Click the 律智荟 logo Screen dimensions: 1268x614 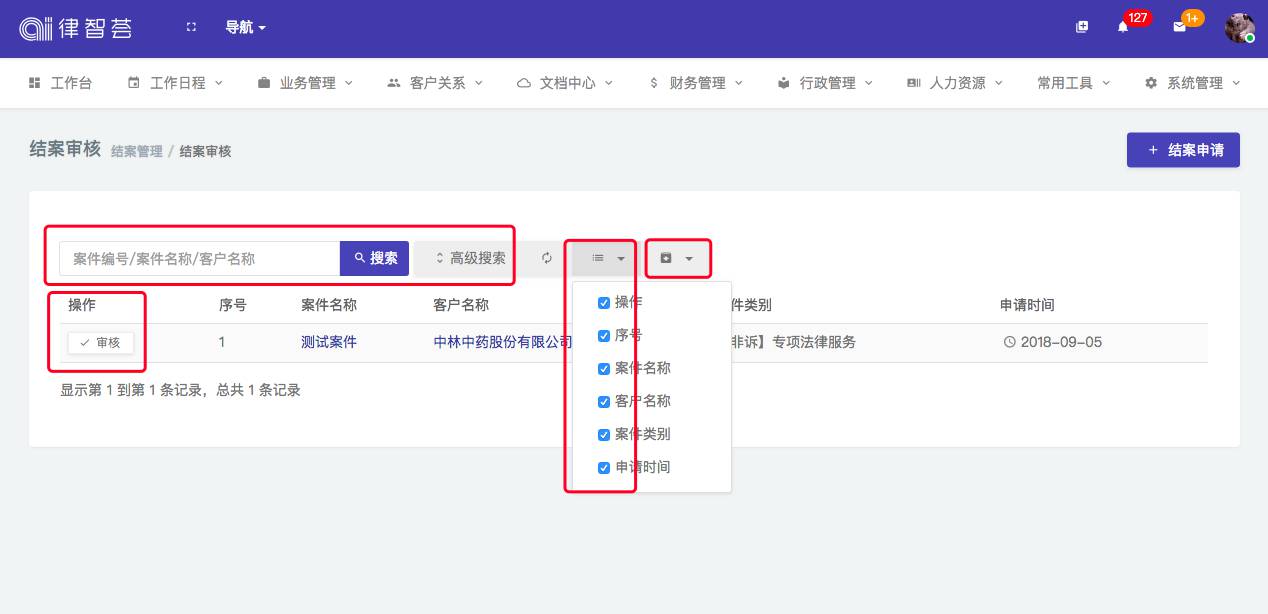point(76,28)
